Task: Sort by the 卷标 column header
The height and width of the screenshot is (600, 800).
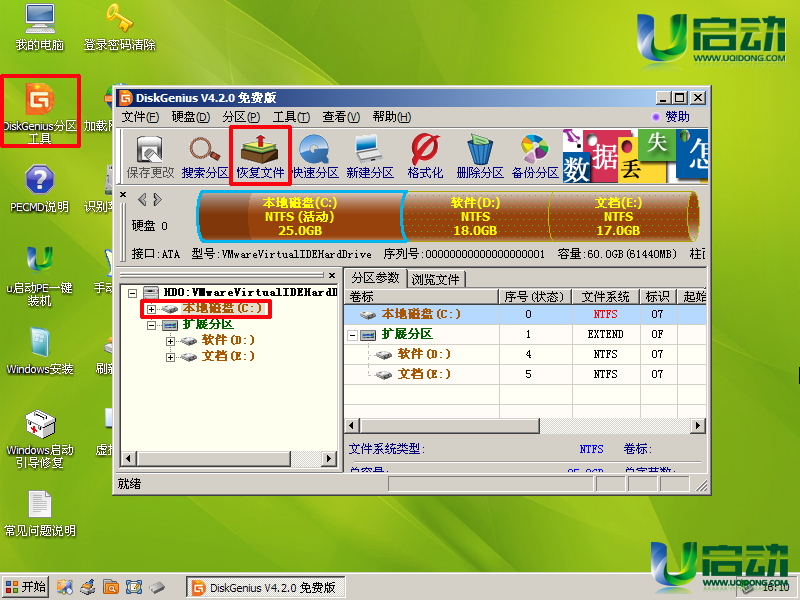Action: point(421,296)
